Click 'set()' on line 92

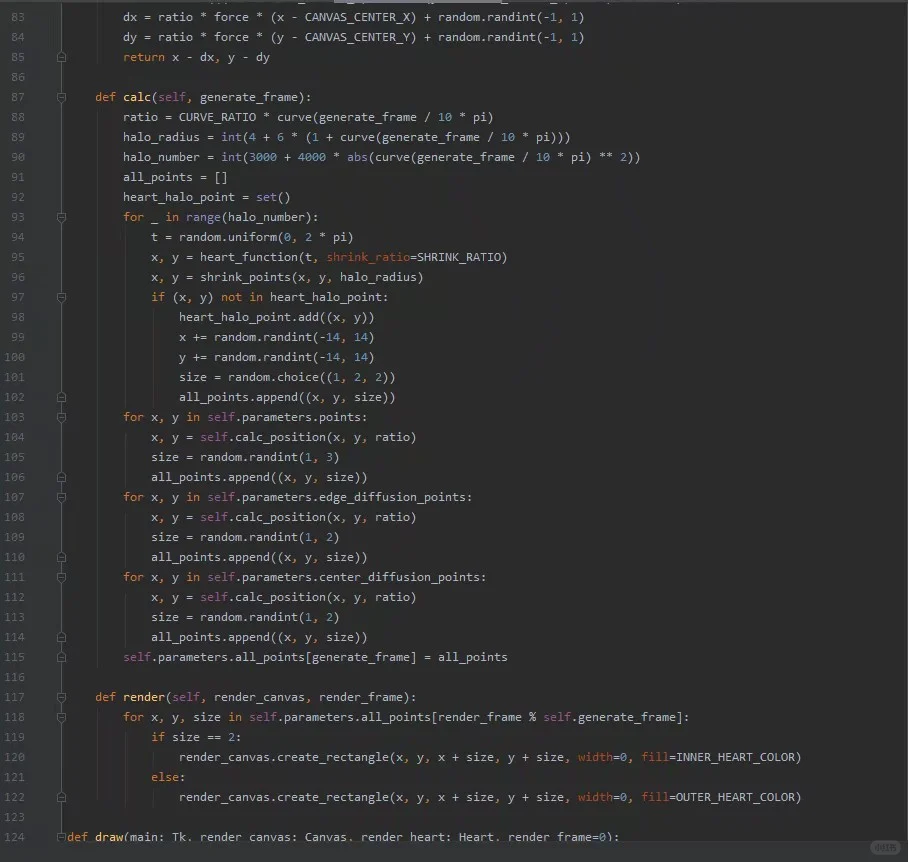(x=273, y=197)
